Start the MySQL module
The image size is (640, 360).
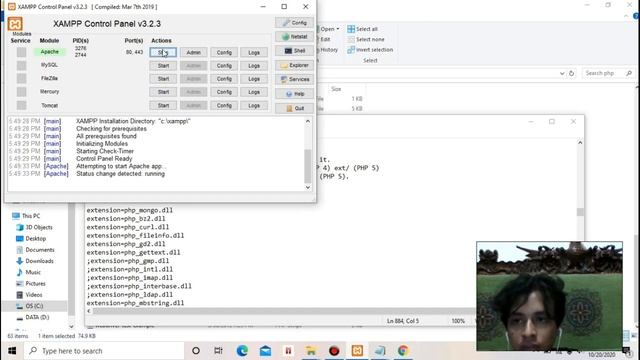pos(163,66)
